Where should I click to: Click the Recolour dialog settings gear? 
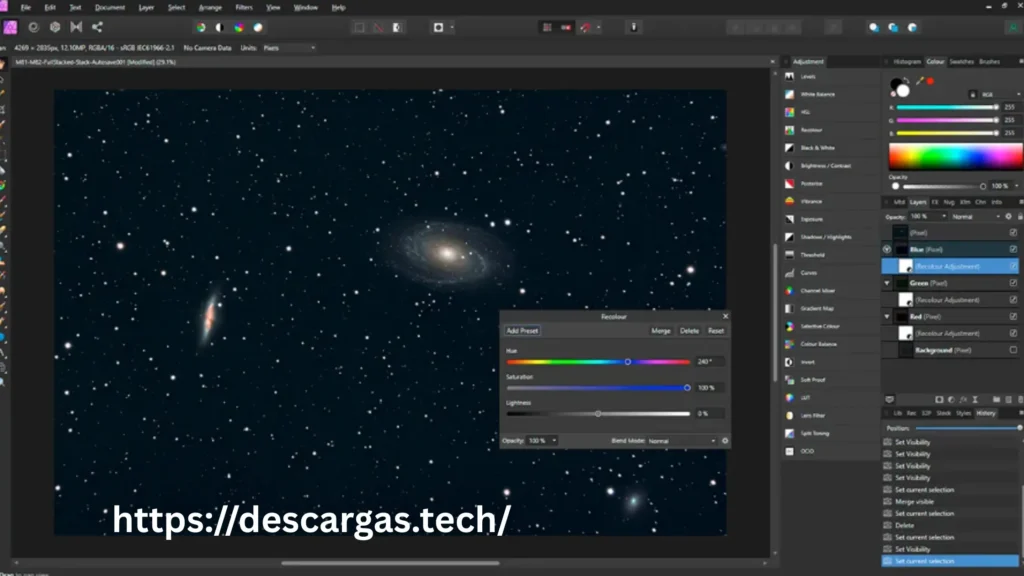click(725, 441)
